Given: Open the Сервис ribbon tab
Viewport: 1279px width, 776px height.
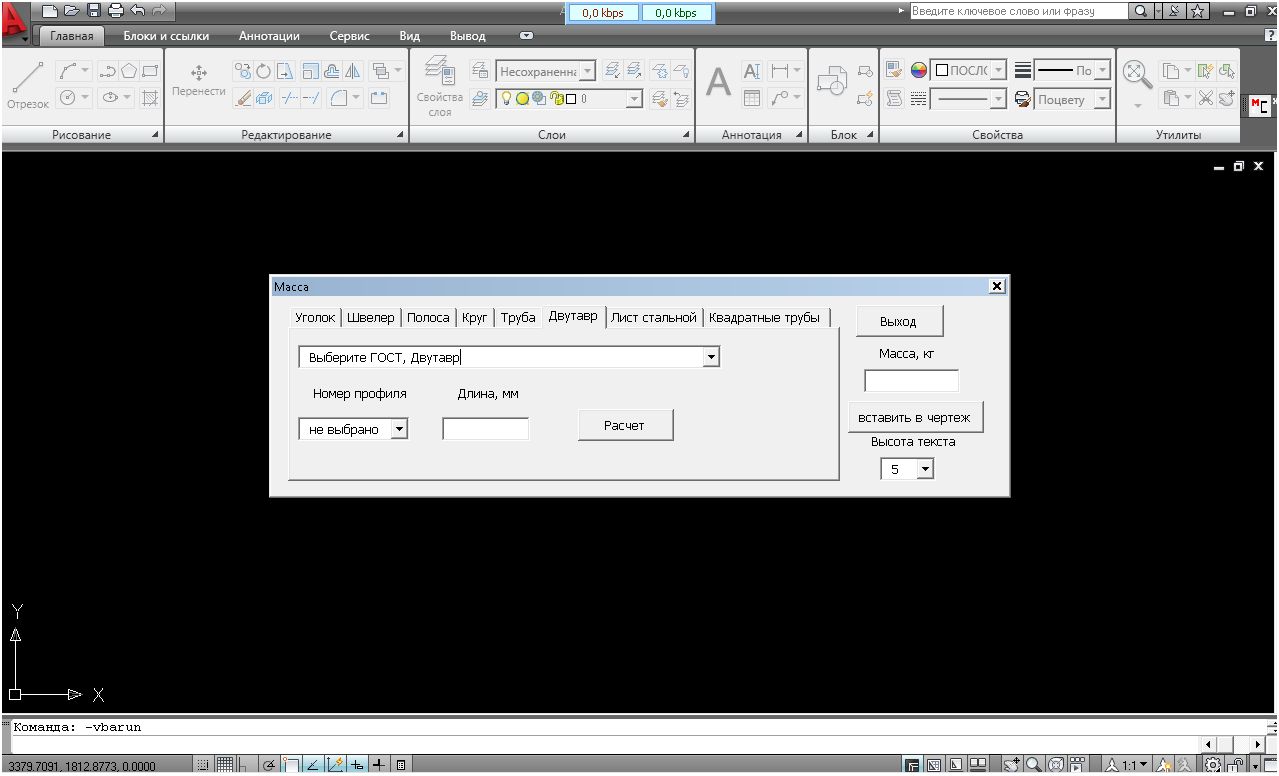Looking at the screenshot, I should 349,36.
